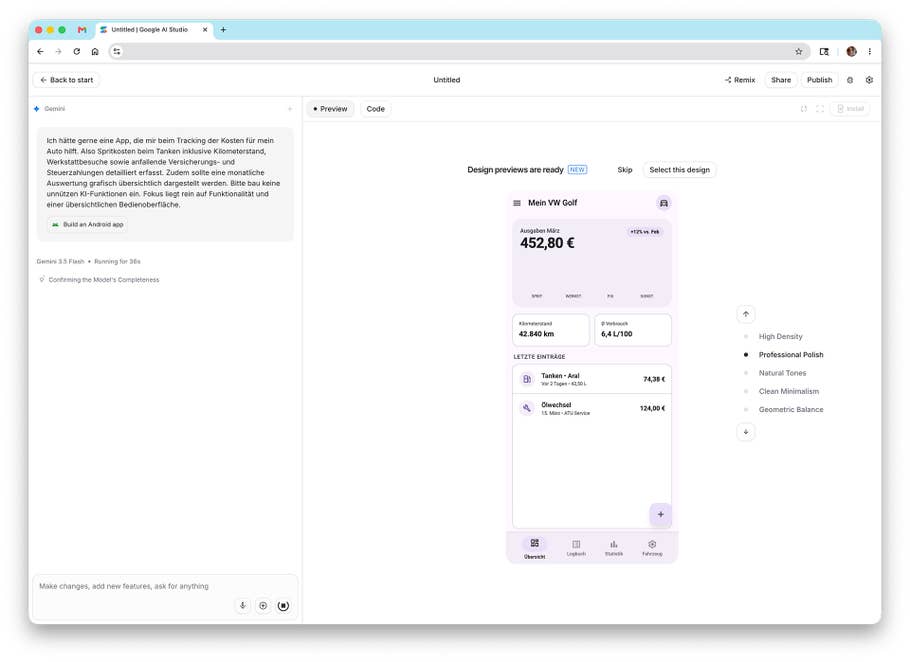Skip the design previews
Screen dimensions: 910x662
624,170
